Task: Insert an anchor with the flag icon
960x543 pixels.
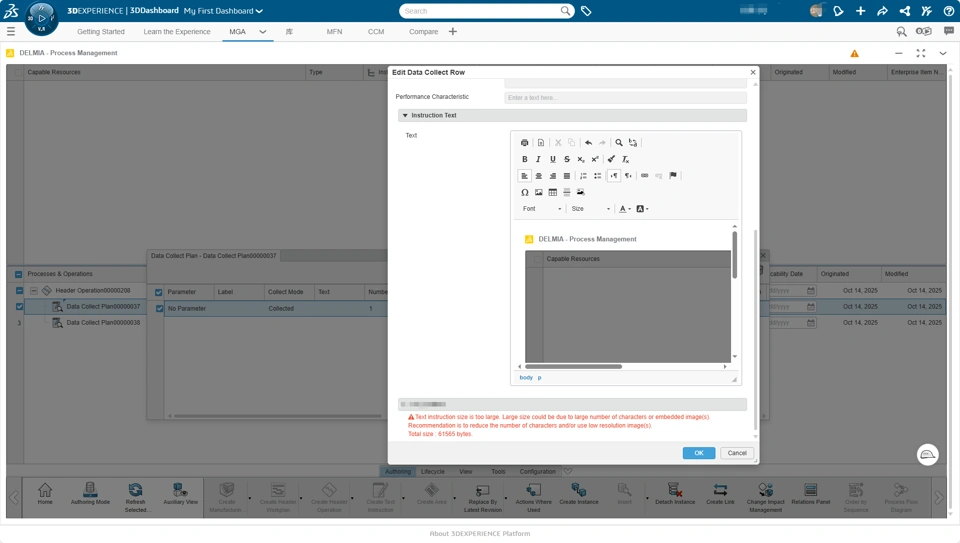Action: click(673, 176)
